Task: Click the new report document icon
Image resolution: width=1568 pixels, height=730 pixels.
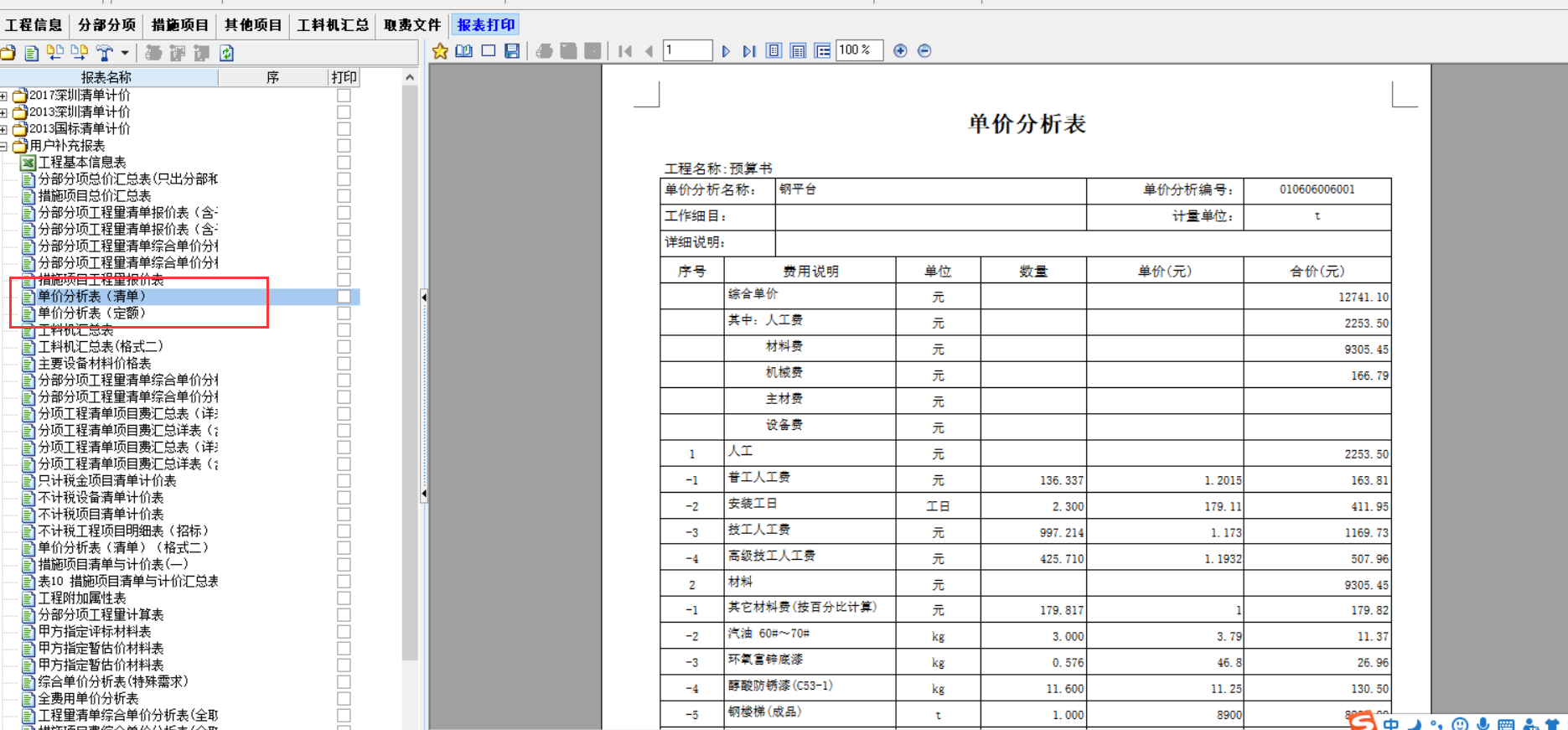Action: coord(32,53)
